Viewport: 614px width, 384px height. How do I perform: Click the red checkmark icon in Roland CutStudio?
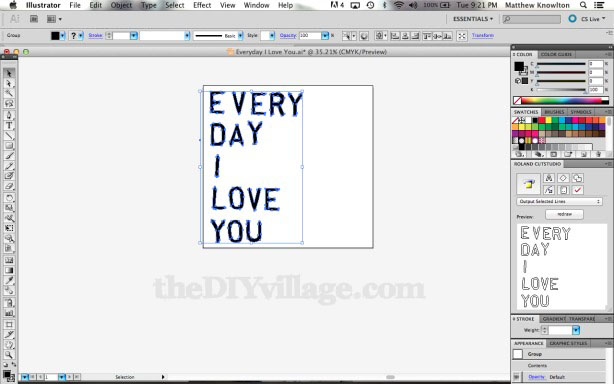[578, 190]
